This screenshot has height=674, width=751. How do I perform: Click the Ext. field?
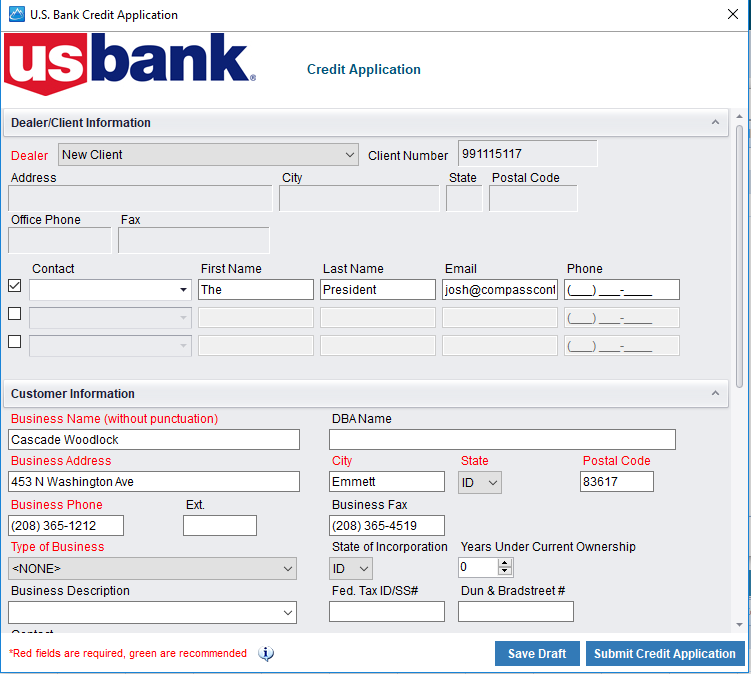pyautogui.click(x=219, y=525)
